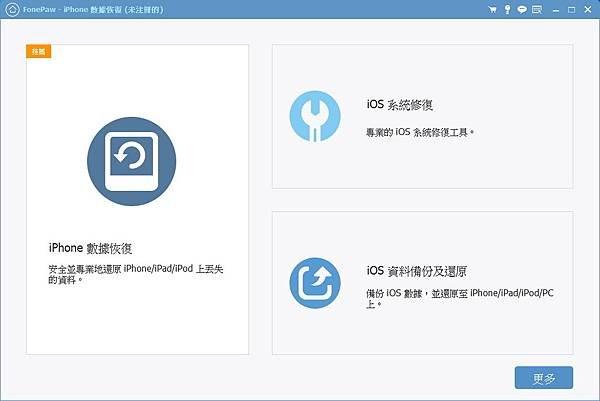
Task: Close the FonePaw window
Action: point(588,10)
